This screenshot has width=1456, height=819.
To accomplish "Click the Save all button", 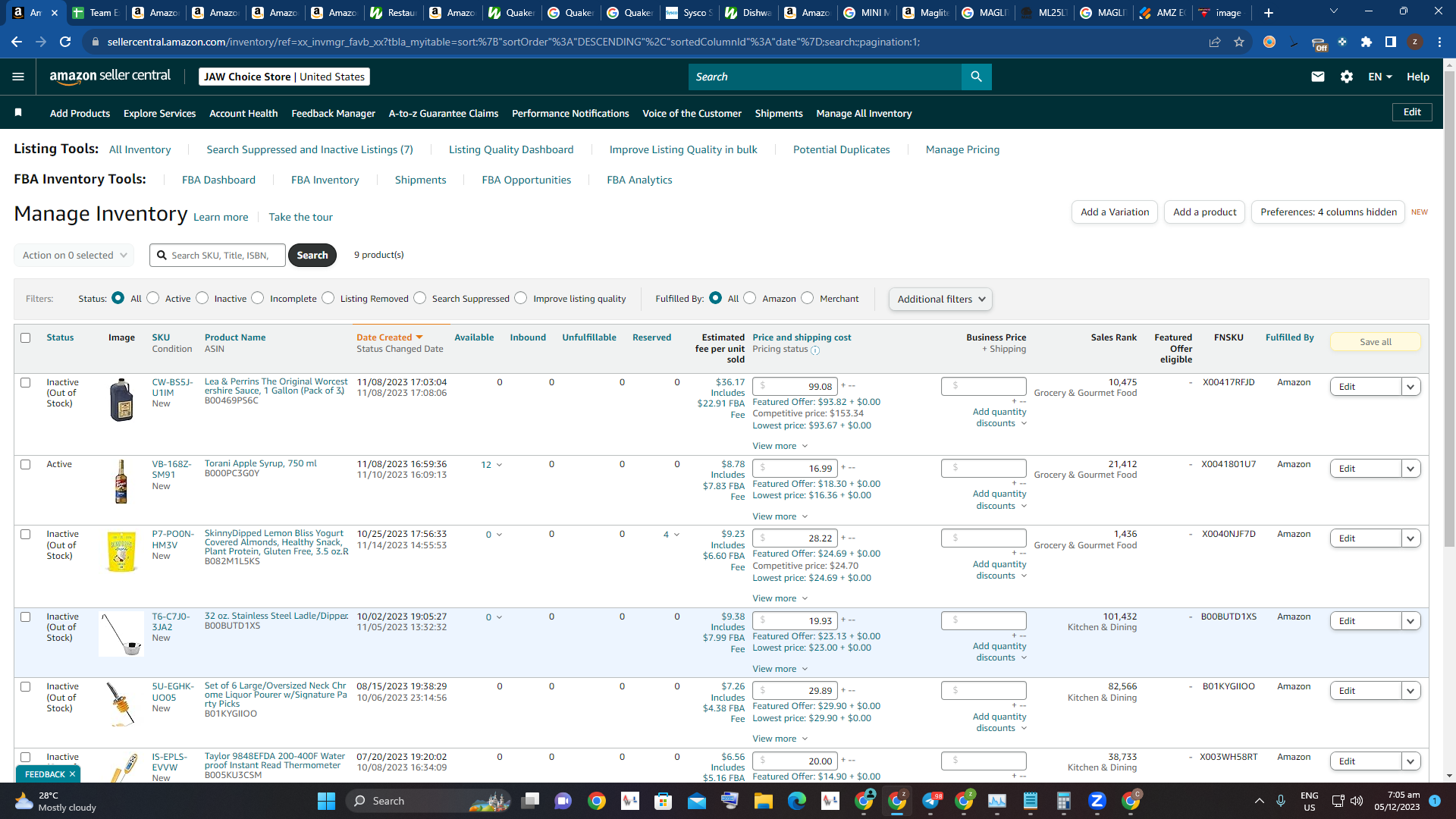I will (x=1375, y=342).
